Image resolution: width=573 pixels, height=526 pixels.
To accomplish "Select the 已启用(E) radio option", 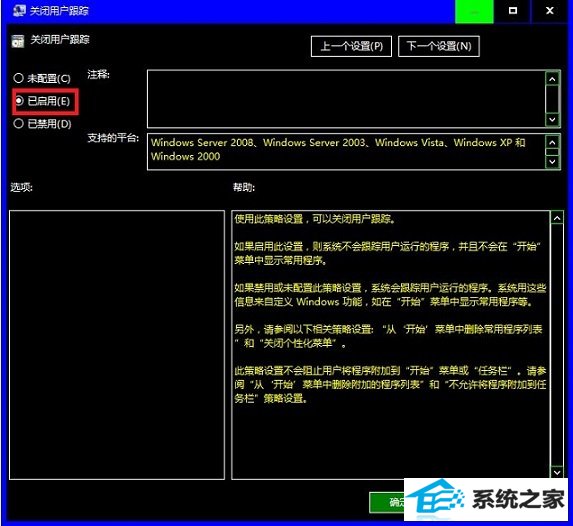I will (43, 101).
